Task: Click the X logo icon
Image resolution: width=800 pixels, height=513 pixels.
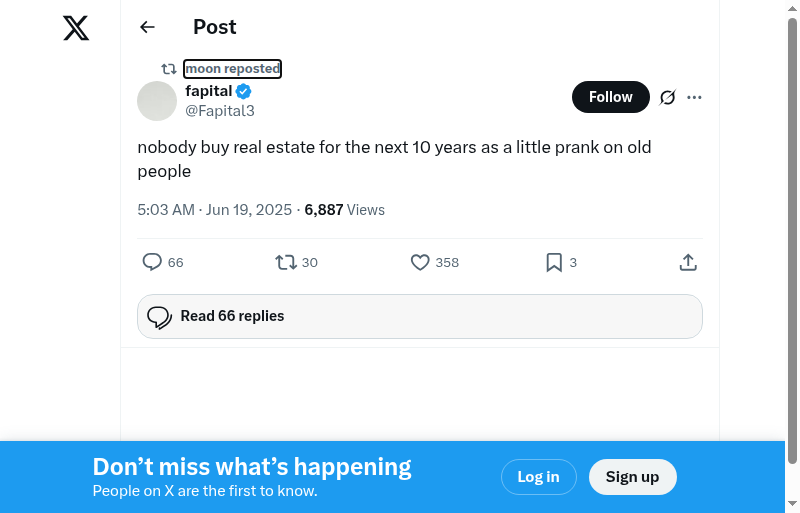Action: point(76,28)
